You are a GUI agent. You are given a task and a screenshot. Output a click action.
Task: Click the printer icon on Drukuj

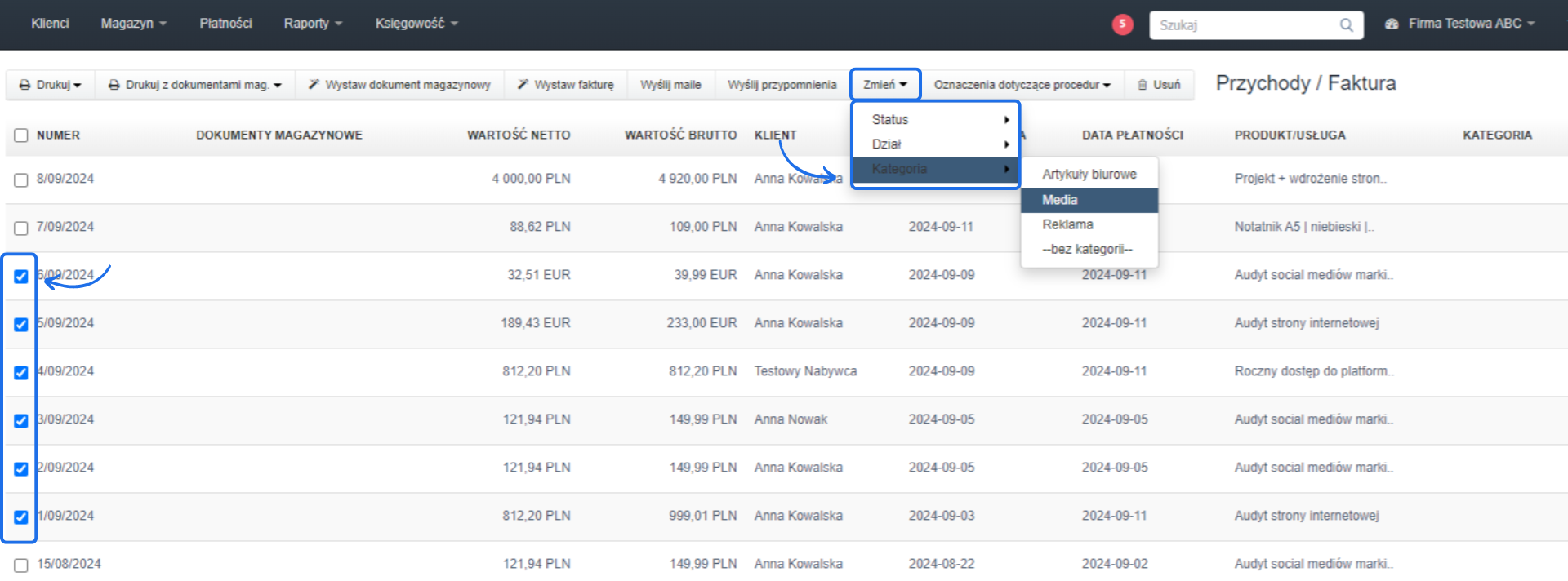25,85
